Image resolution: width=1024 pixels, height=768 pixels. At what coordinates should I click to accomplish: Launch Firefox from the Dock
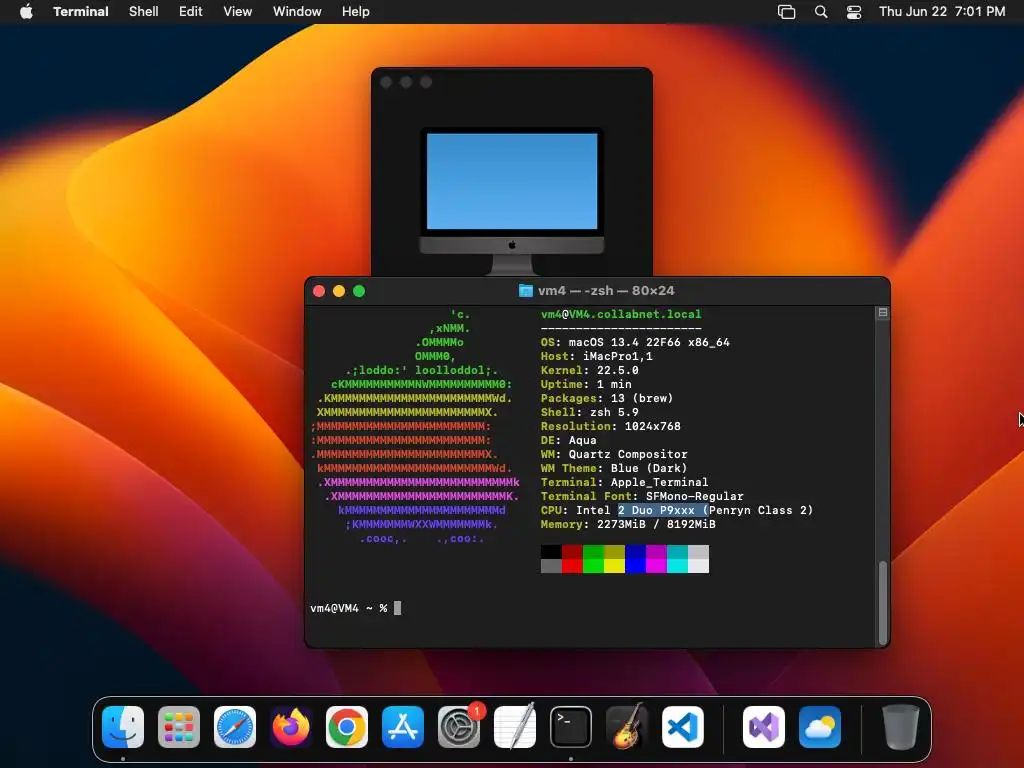click(x=291, y=727)
